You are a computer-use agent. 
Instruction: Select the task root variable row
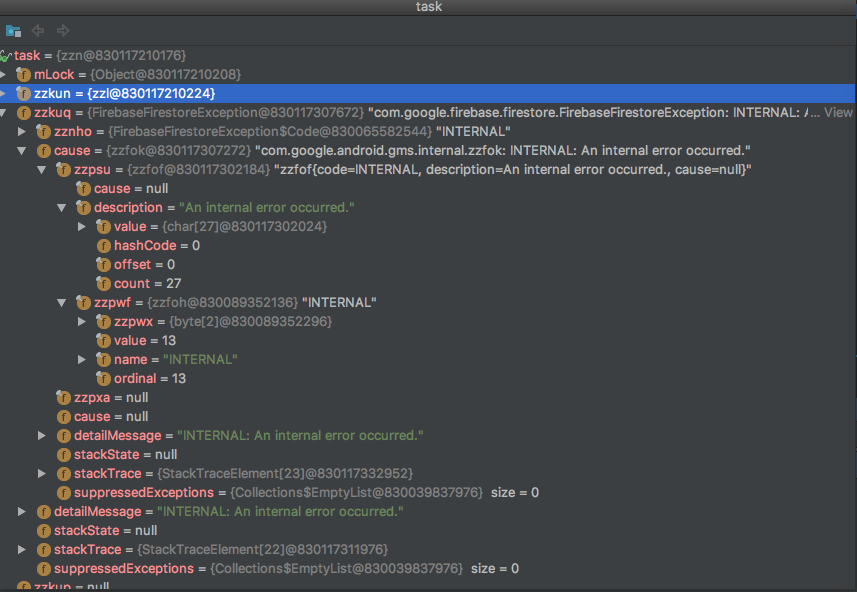point(428,56)
